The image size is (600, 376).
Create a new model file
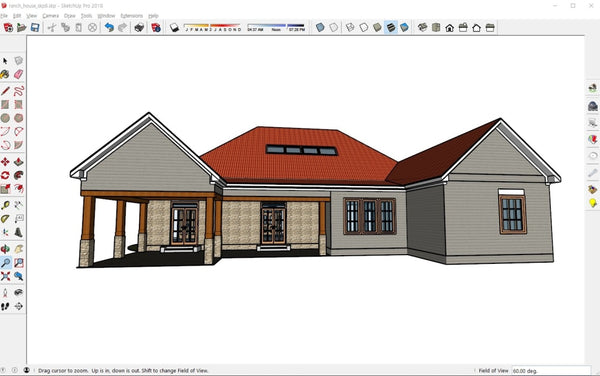coord(8,28)
